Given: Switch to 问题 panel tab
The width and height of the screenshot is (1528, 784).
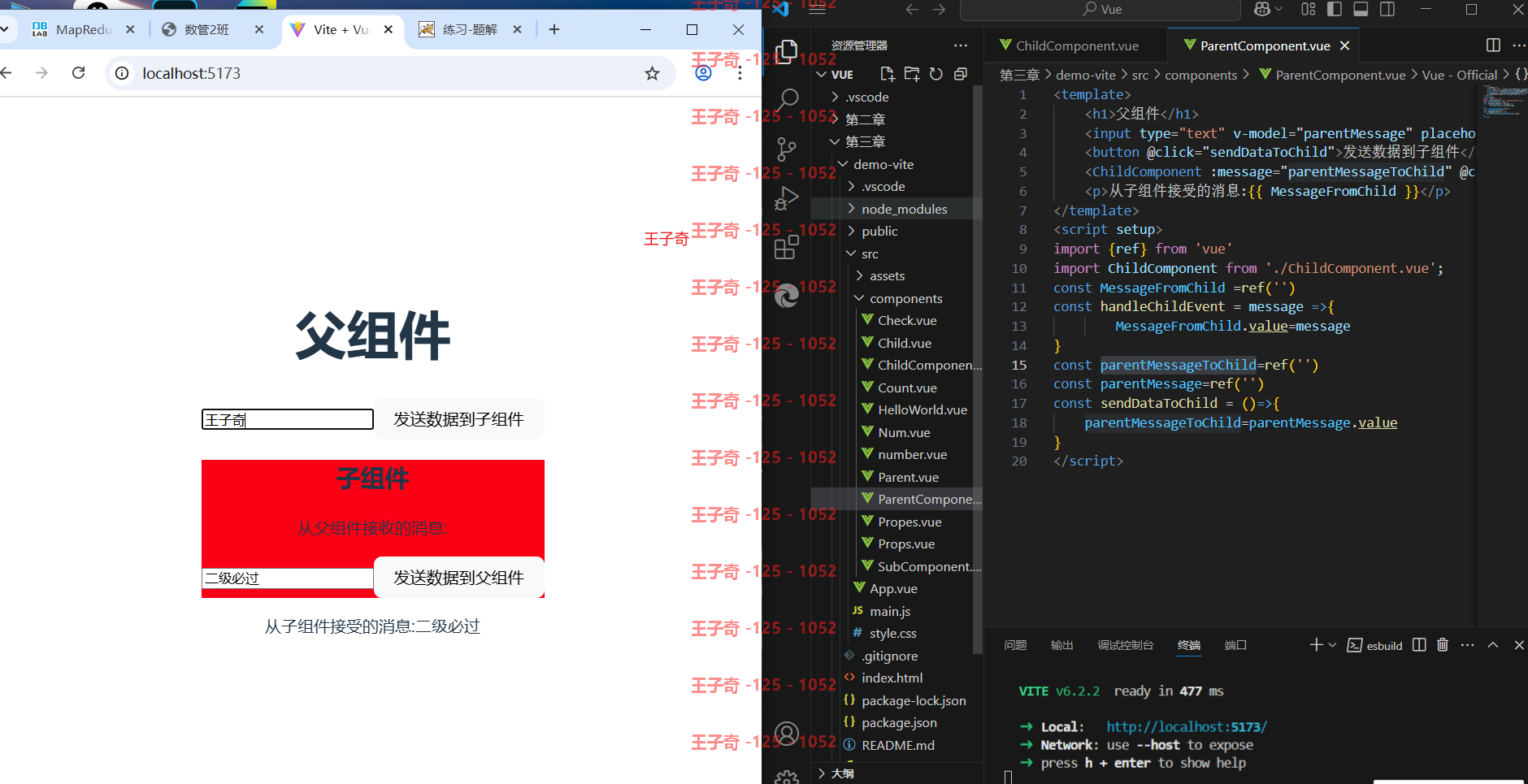Looking at the screenshot, I should (x=1015, y=645).
